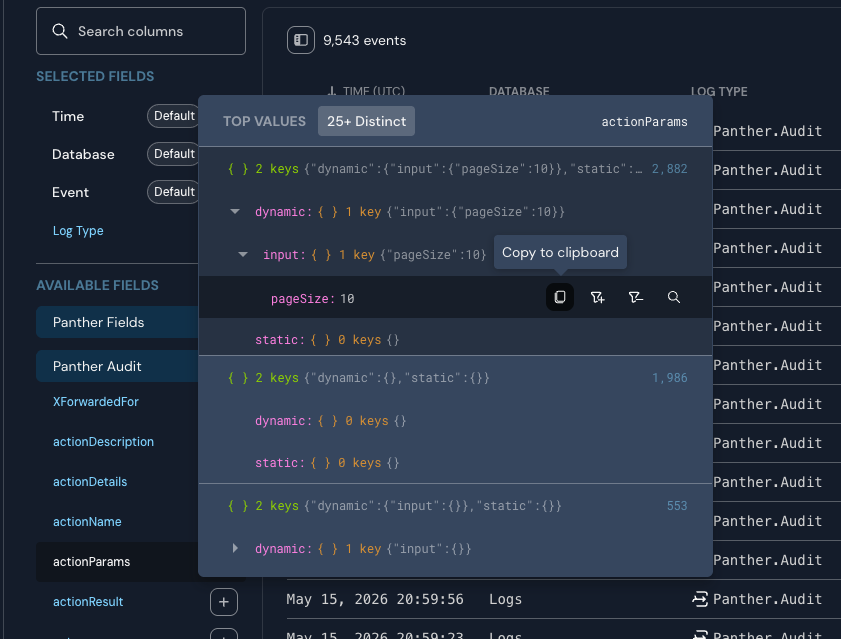The image size is (841, 639).
Task: Click the LOG TYPE column header
Action: (719, 91)
